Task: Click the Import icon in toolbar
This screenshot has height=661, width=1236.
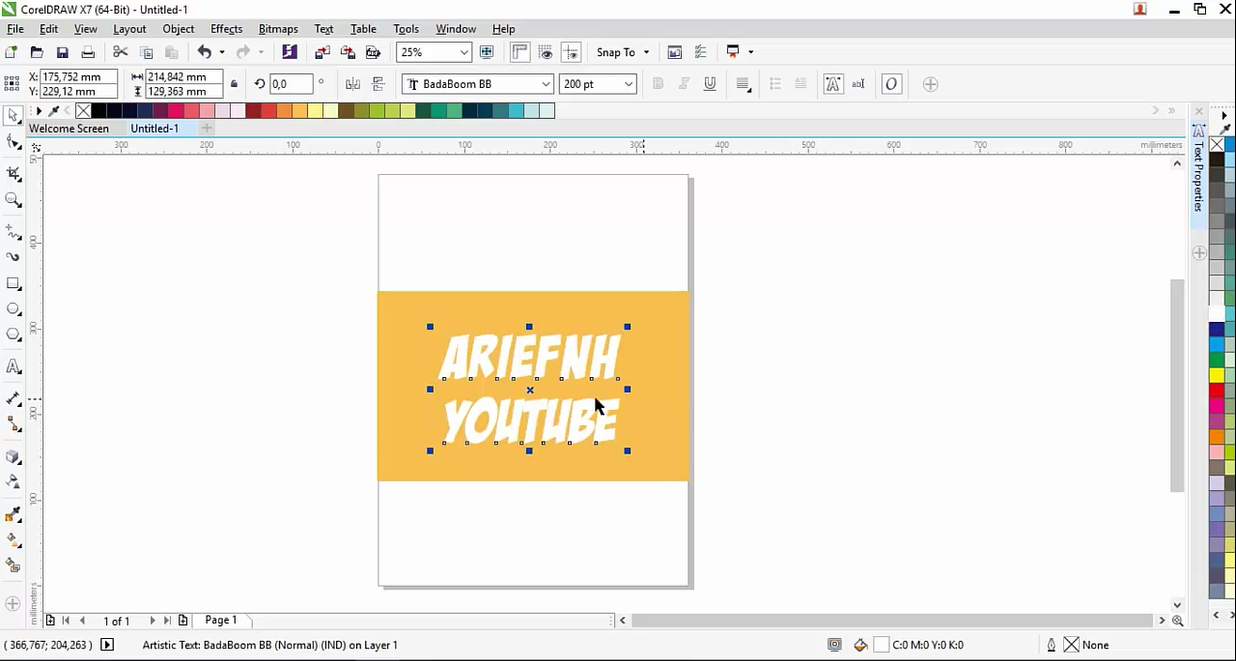Action: (322, 52)
